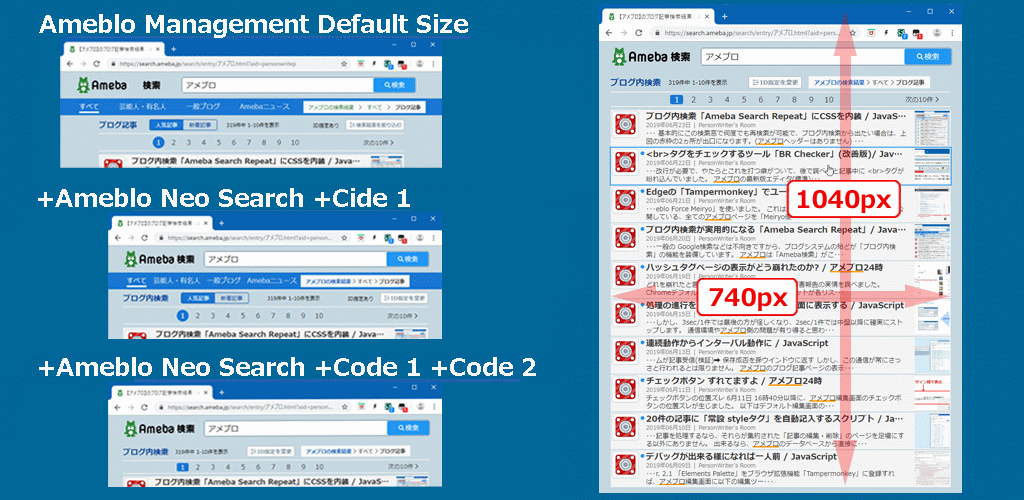Click the Ameba 検索 logo in the tall window

[x=651, y=57]
